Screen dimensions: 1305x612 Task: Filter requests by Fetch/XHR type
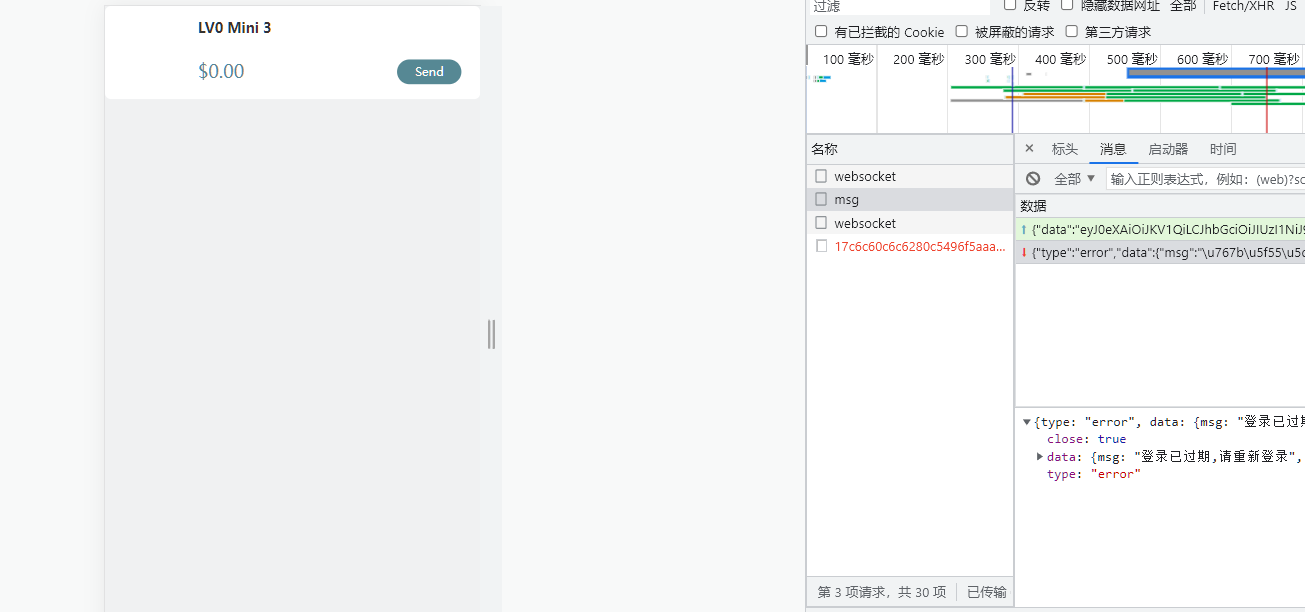click(1242, 6)
